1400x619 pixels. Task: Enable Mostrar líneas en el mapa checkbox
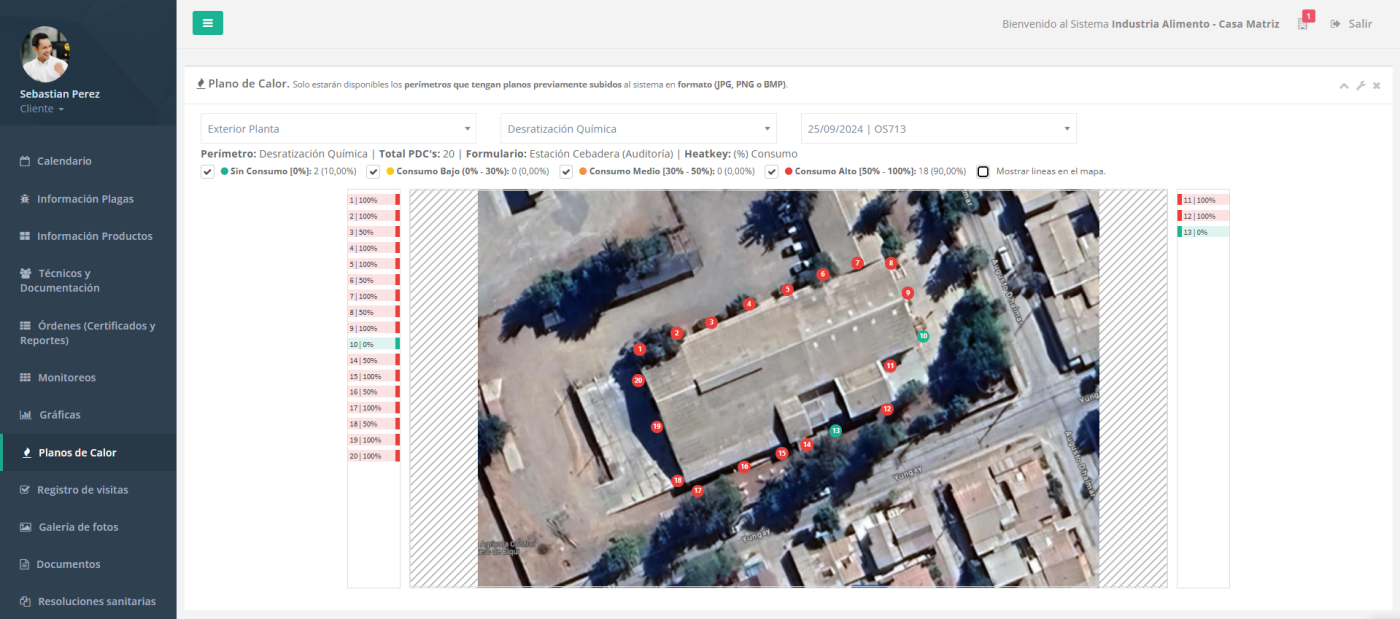[983, 171]
